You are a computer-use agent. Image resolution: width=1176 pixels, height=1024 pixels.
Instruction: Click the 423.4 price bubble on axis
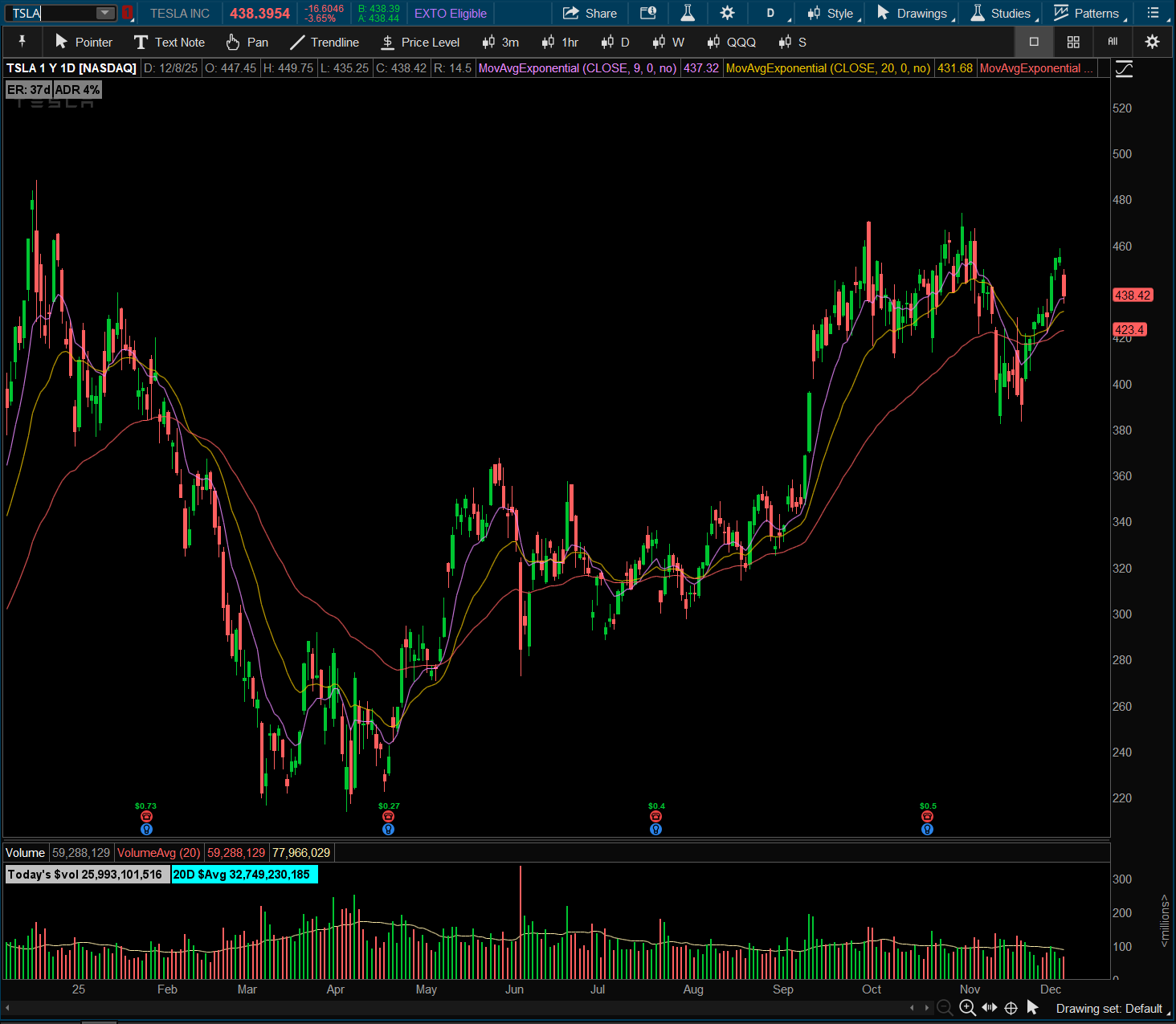tap(1129, 329)
